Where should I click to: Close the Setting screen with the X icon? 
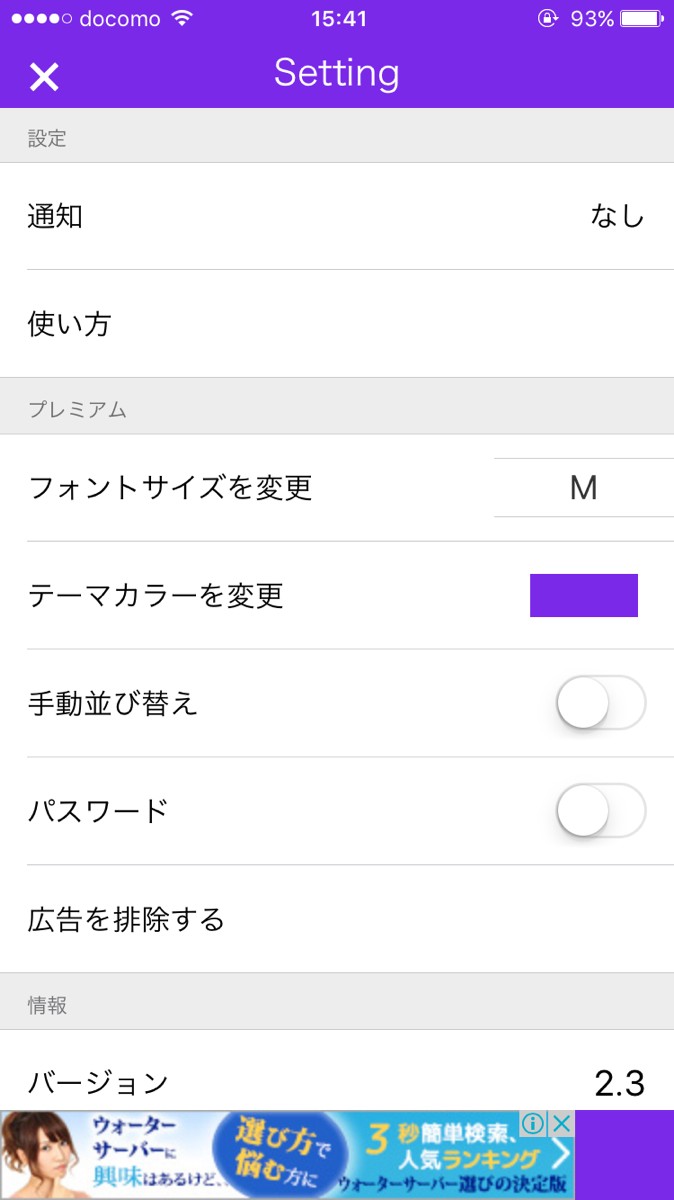44,76
